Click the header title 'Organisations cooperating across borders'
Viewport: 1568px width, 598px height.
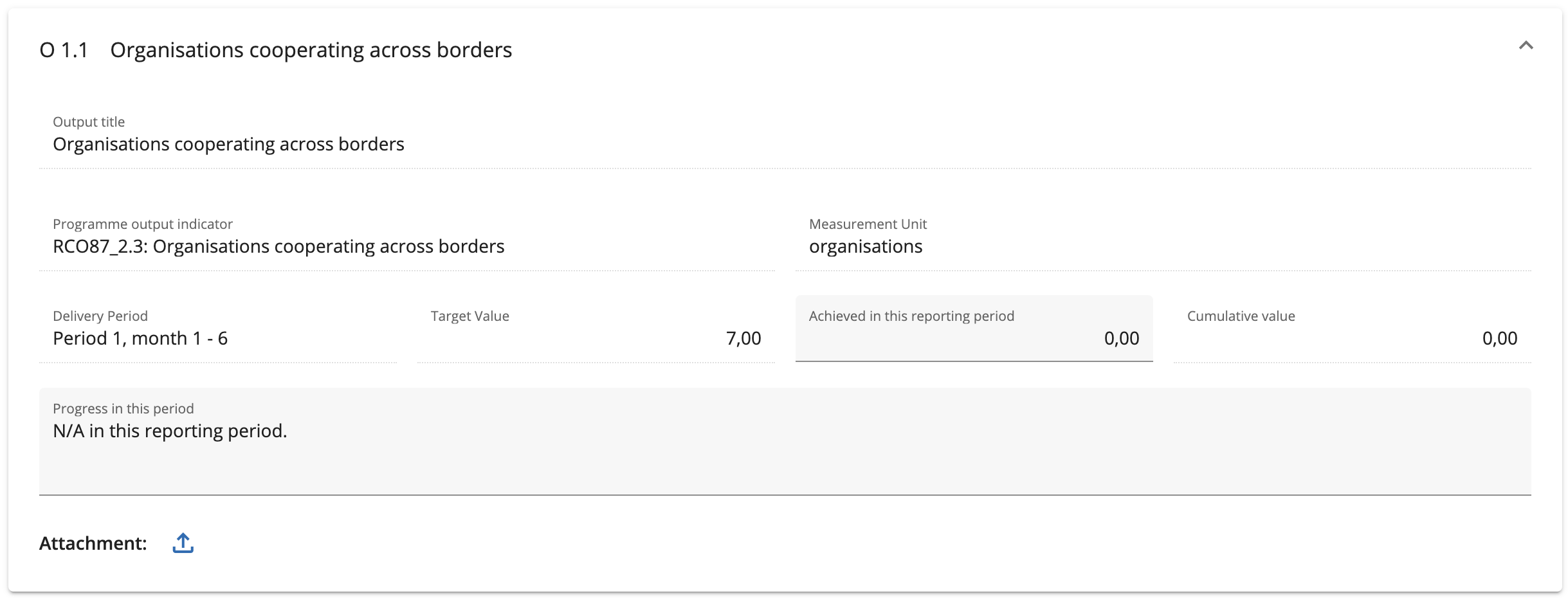311,50
